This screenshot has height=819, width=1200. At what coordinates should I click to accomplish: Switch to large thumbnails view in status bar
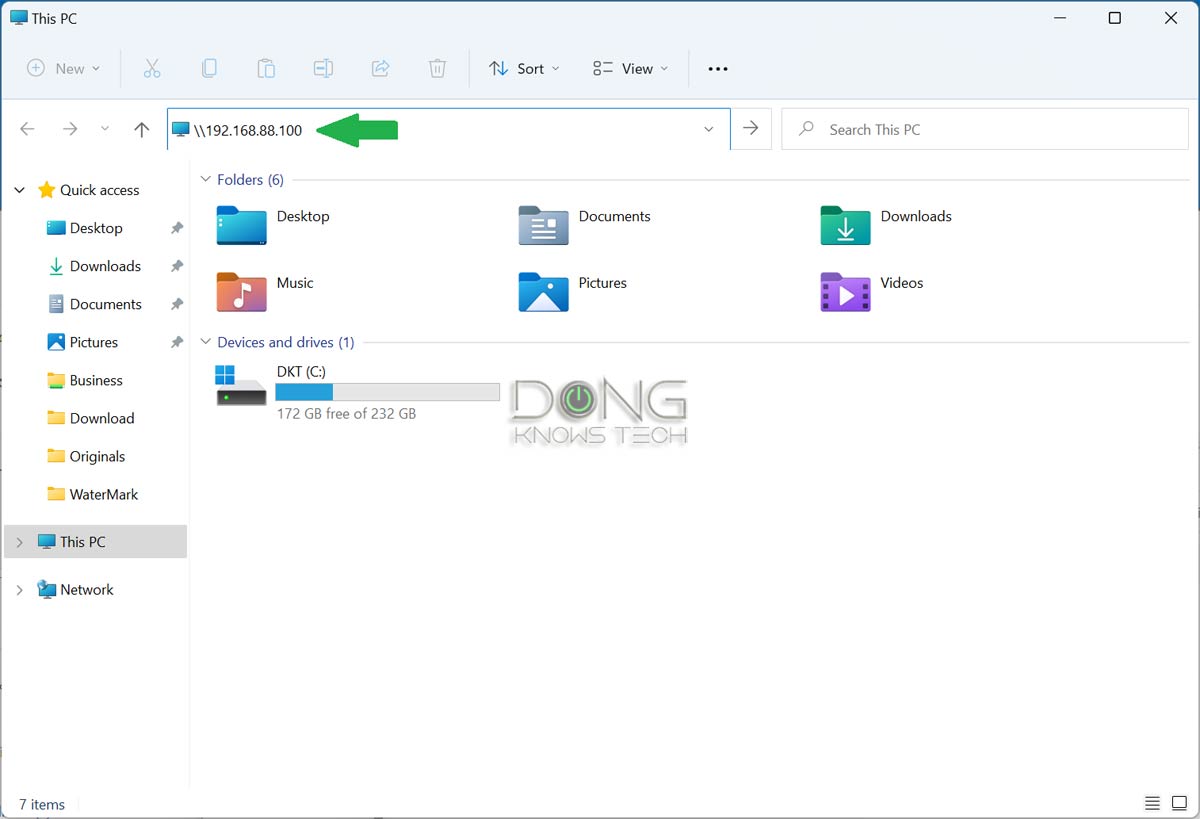[x=1180, y=803]
